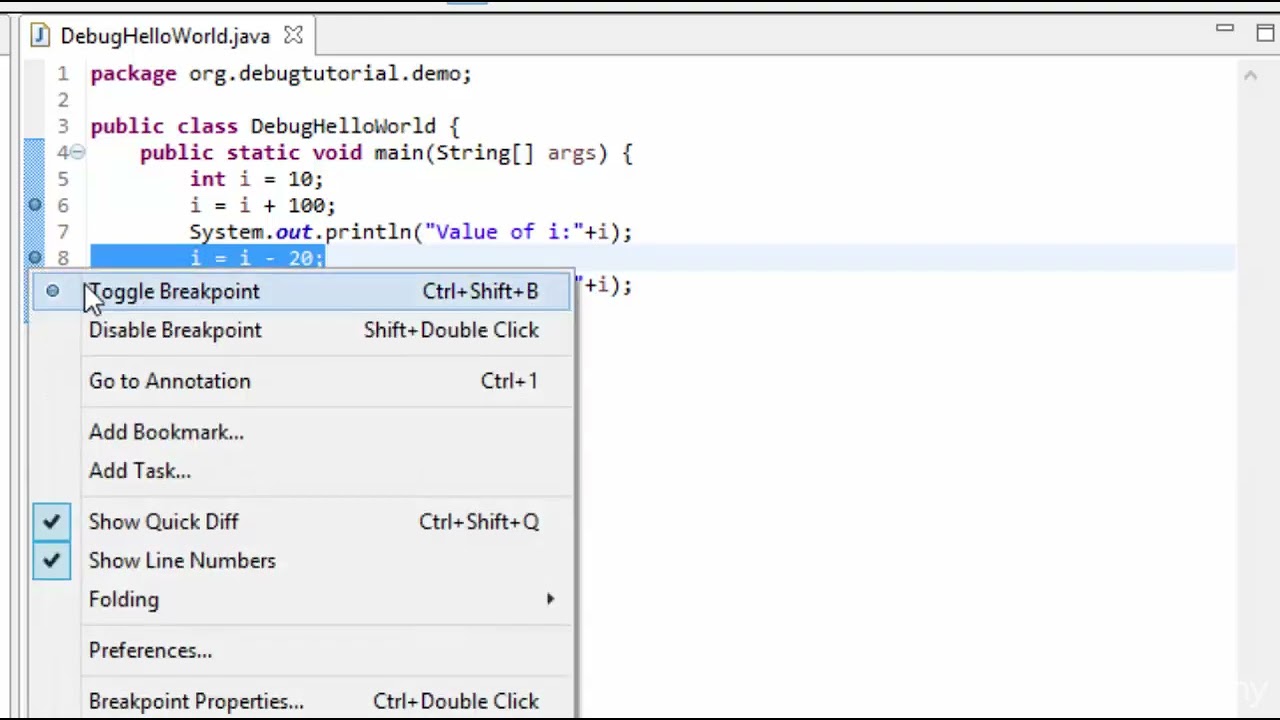The width and height of the screenshot is (1280, 720).
Task: Click "public class DebugHelloWorld {" line
Action: pos(275,127)
